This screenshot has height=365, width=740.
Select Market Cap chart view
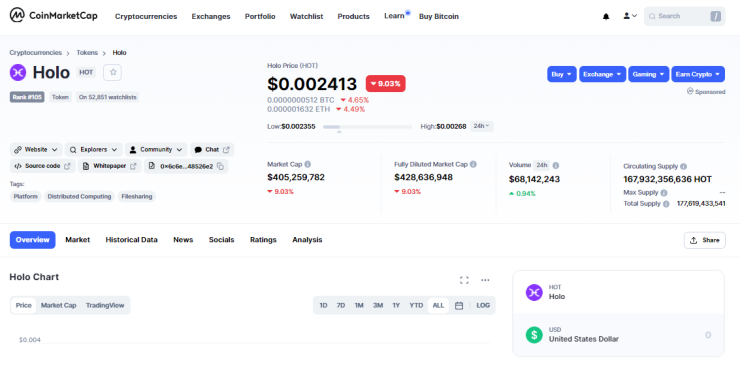pyautogui.click(x=59, y=306)
